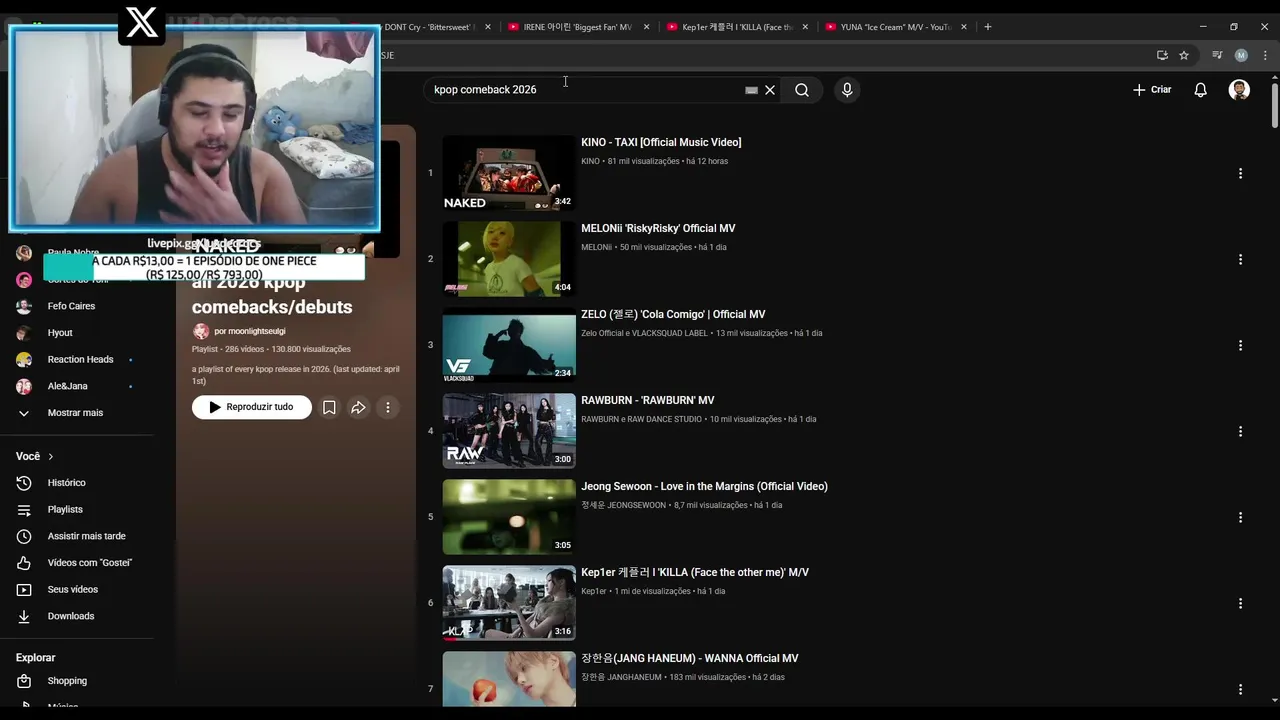Click the ZELO Cola Comigo thumbnail
The image size is (1280, 720).
tap(509, 345)
